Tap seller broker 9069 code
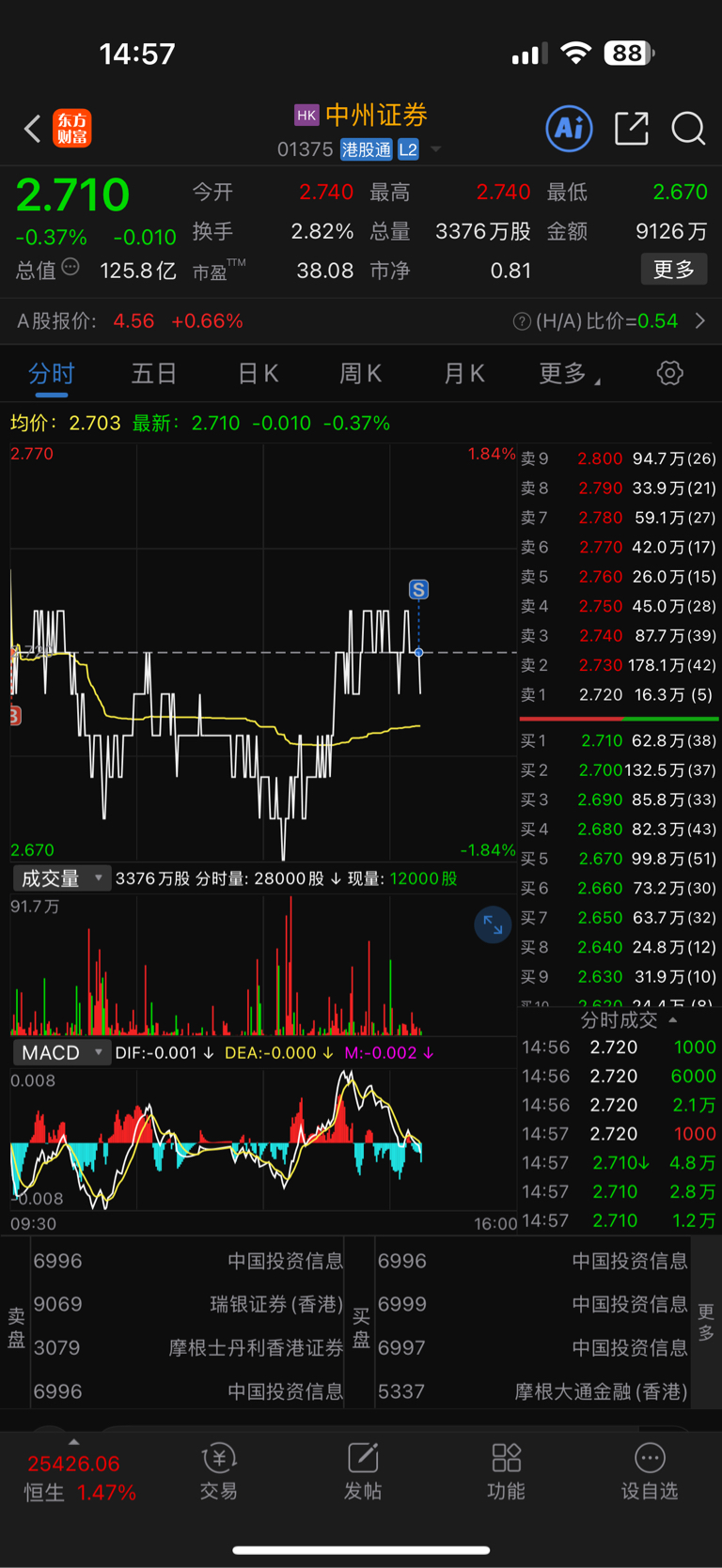Screen dimensions: 722x1568 coord(58,1304)
